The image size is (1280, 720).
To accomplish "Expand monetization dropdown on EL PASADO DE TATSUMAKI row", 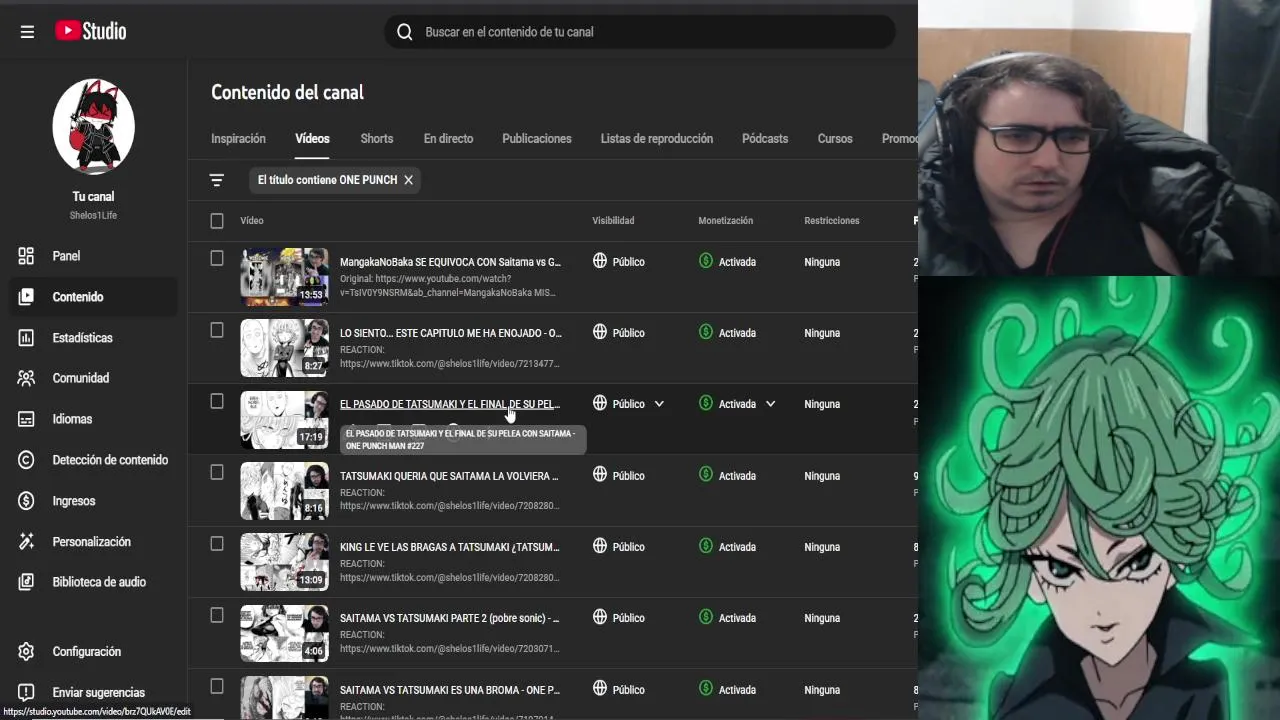I will (770, 404).
